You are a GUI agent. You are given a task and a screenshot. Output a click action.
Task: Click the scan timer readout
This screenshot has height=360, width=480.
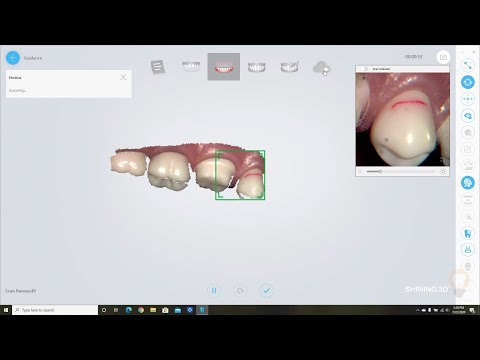[414, 57]
